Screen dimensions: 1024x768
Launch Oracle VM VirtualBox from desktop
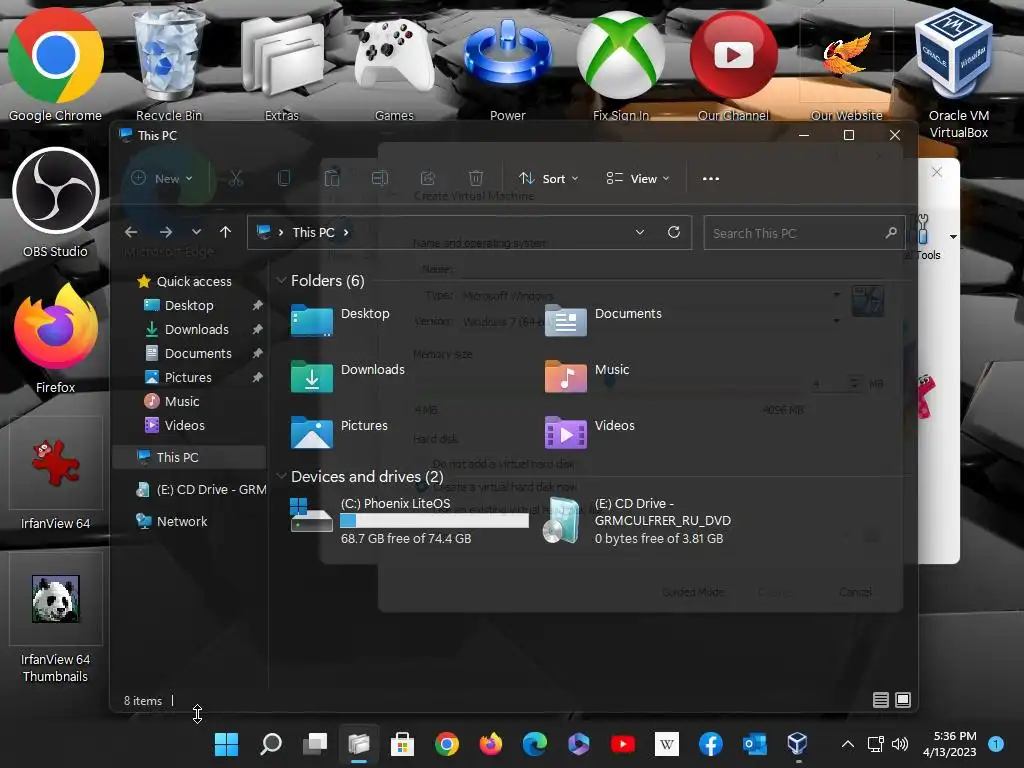959,73
